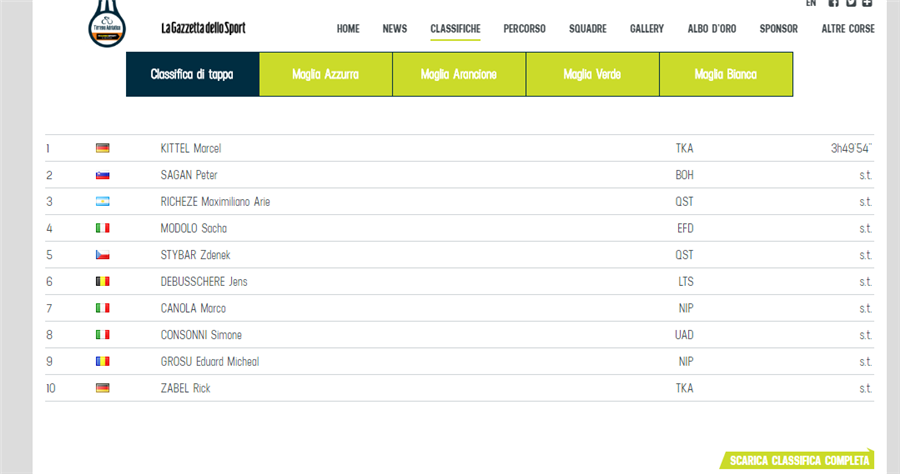Open the Twitter social icon

(851, 4)
